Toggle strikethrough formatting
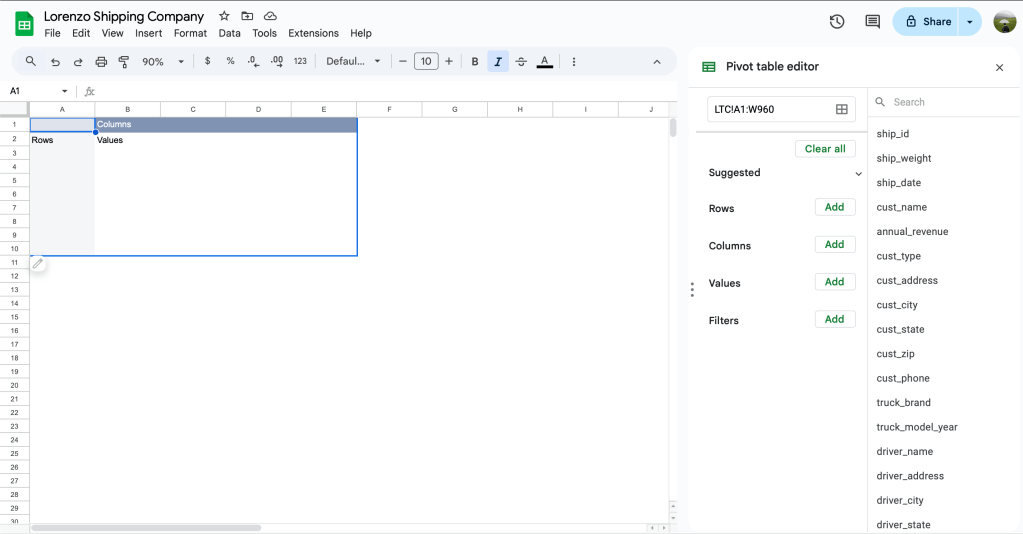 [520, 61]
